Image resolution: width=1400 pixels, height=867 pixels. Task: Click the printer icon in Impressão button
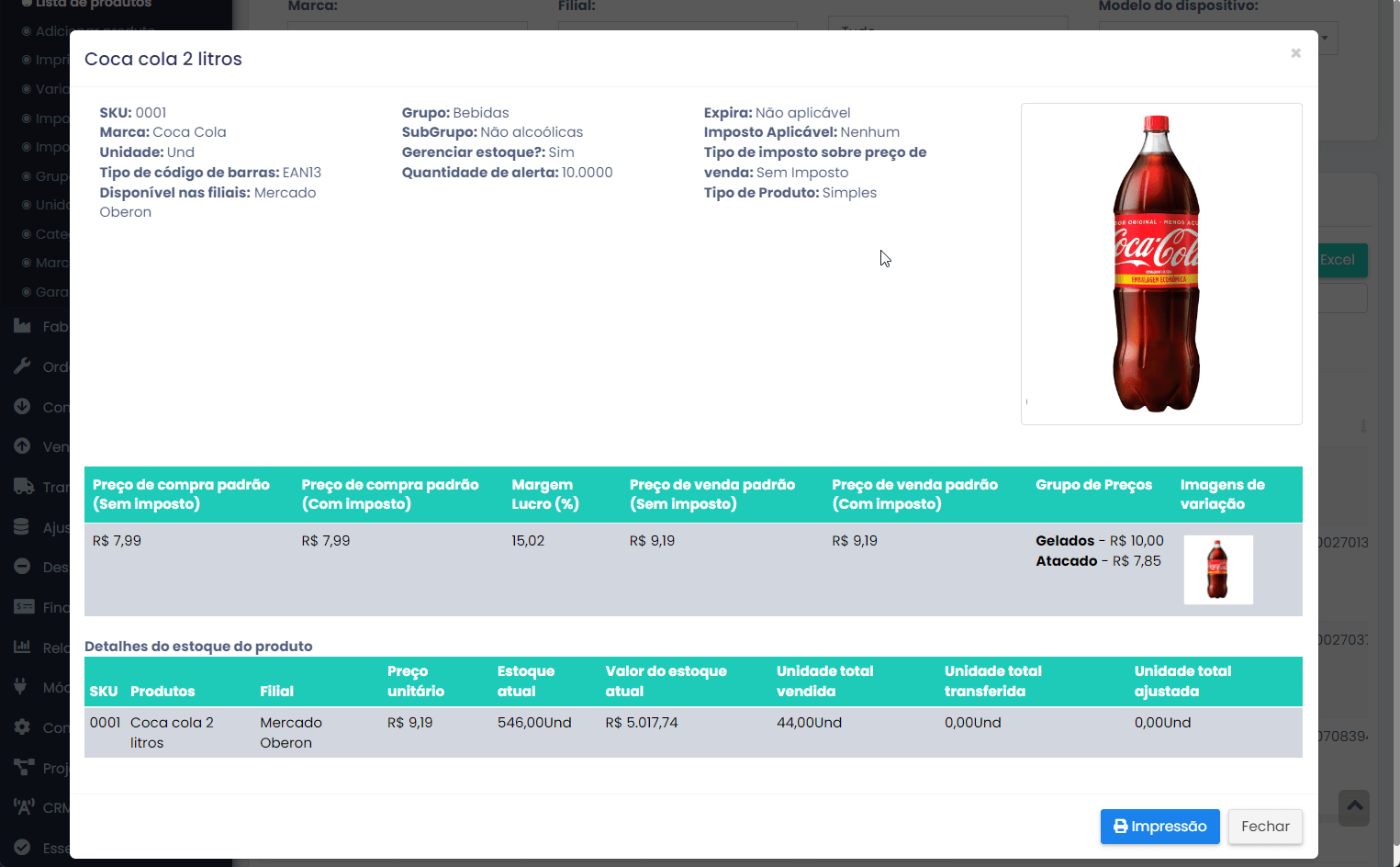[1120, 827]
